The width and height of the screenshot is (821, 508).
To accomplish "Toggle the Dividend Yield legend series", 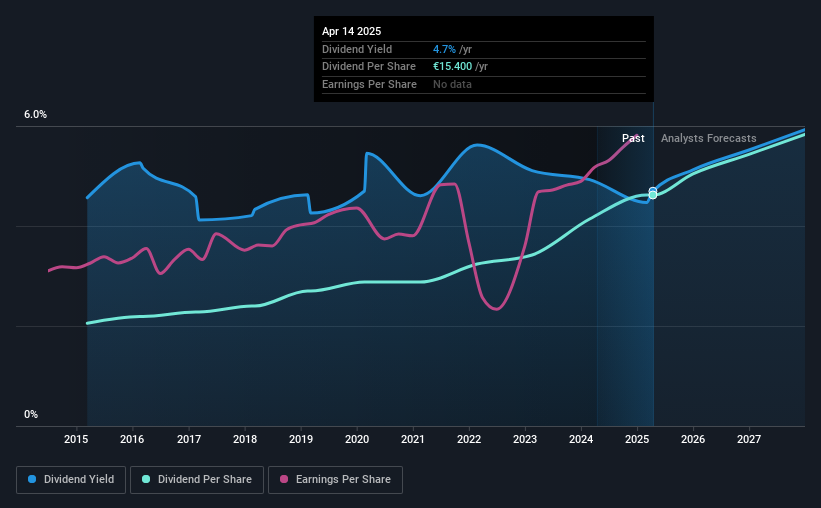I will (x=71, y=479).
